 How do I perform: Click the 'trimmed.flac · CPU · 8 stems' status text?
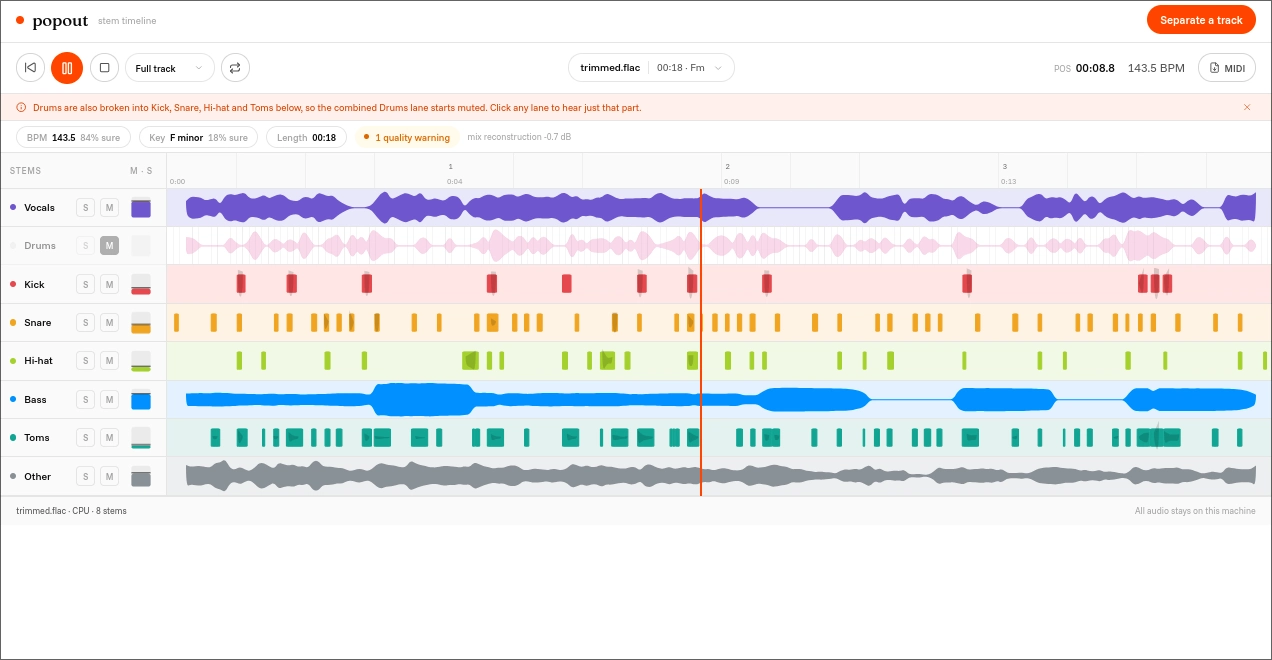(x=71, y=511)
